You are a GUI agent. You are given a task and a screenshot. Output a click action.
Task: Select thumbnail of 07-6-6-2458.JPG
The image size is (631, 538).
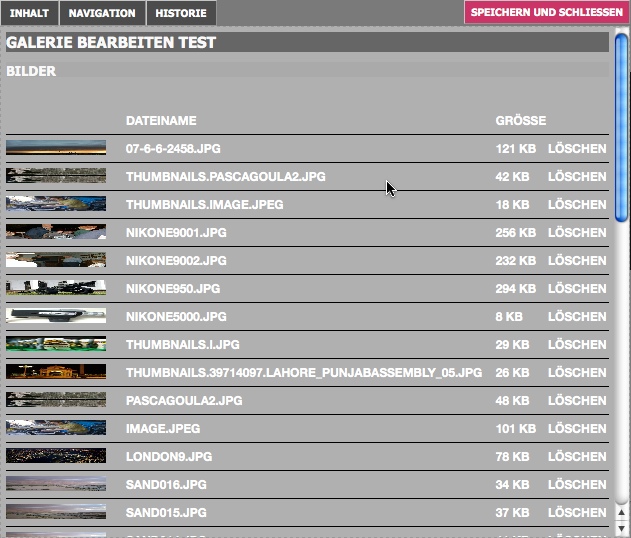click(56, 148)
